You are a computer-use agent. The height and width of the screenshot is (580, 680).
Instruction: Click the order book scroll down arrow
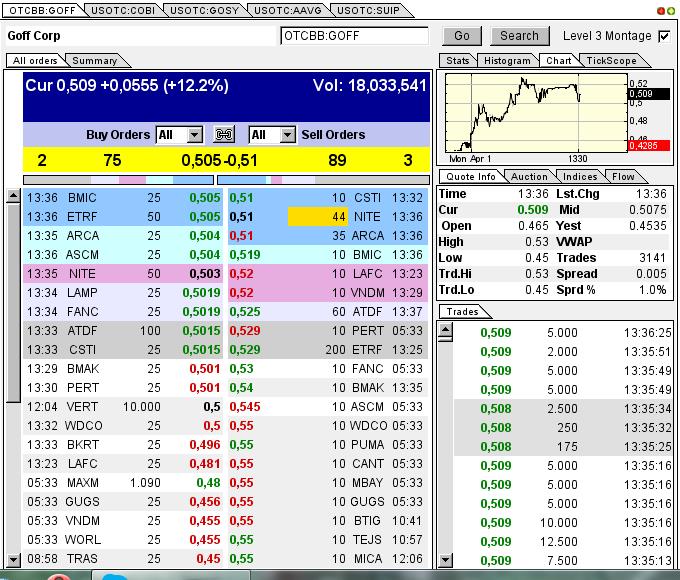pos(13,560)
